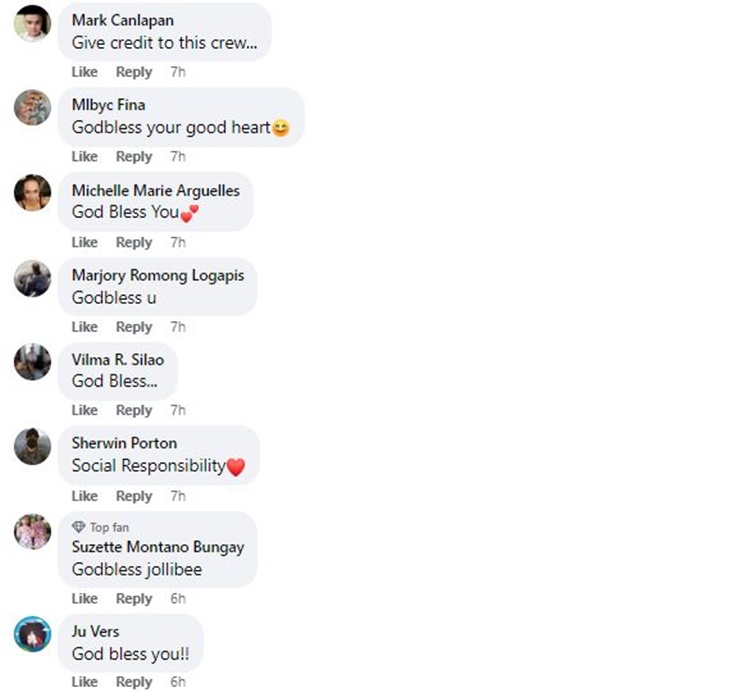Open Suzette Montano Bungay's profile photo
Image resolution: width=750 pixels, height=692 pixels.
point(33,531)
